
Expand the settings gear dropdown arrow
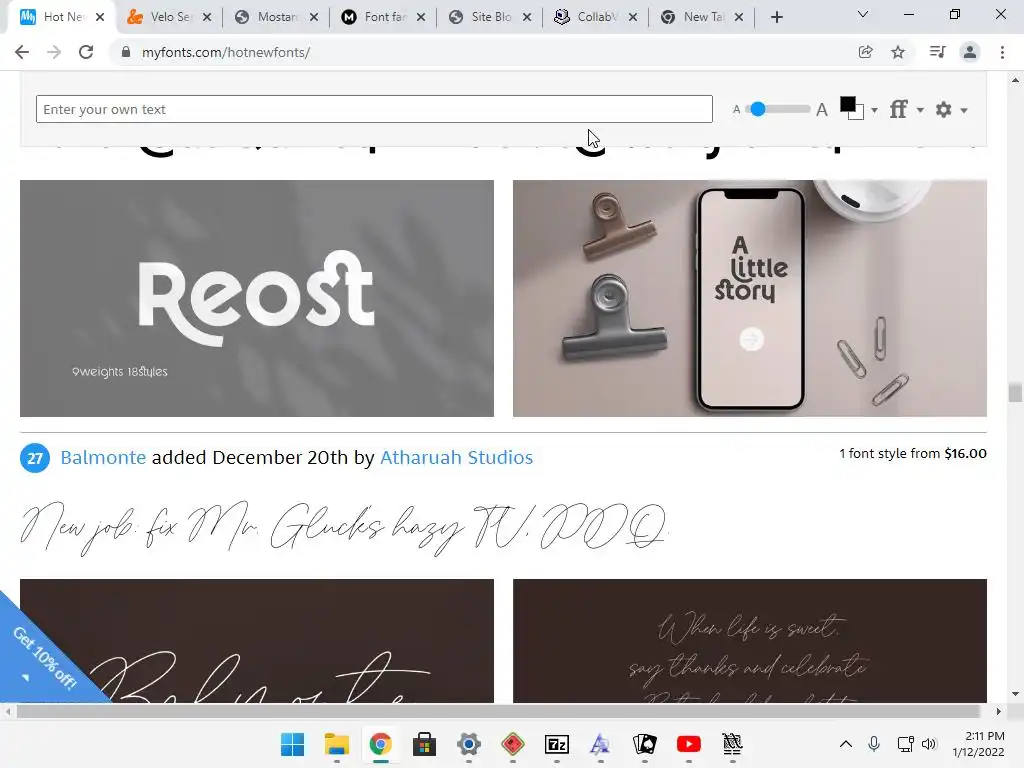(964, 110)
